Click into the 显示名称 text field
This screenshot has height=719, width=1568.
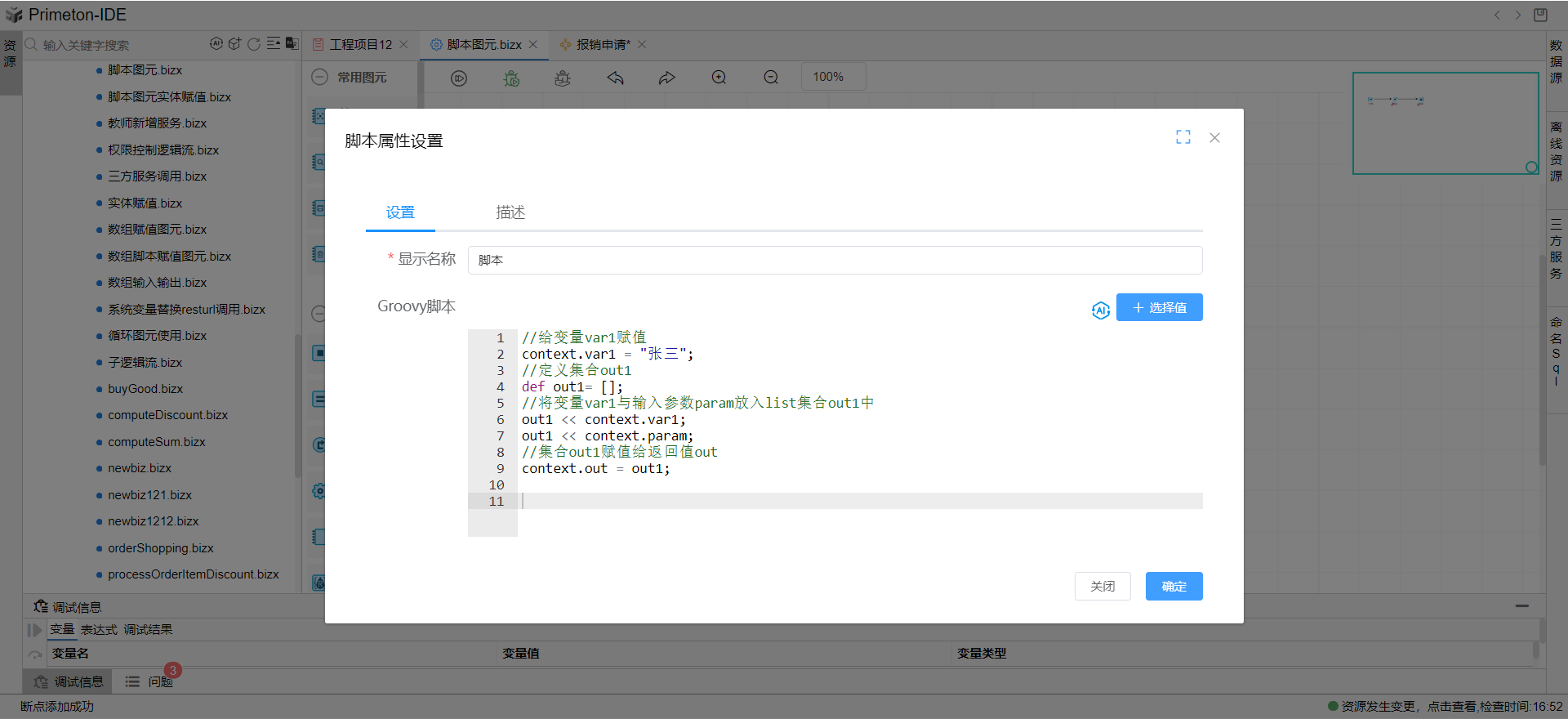pyautogui.click(x=834, y=260)
